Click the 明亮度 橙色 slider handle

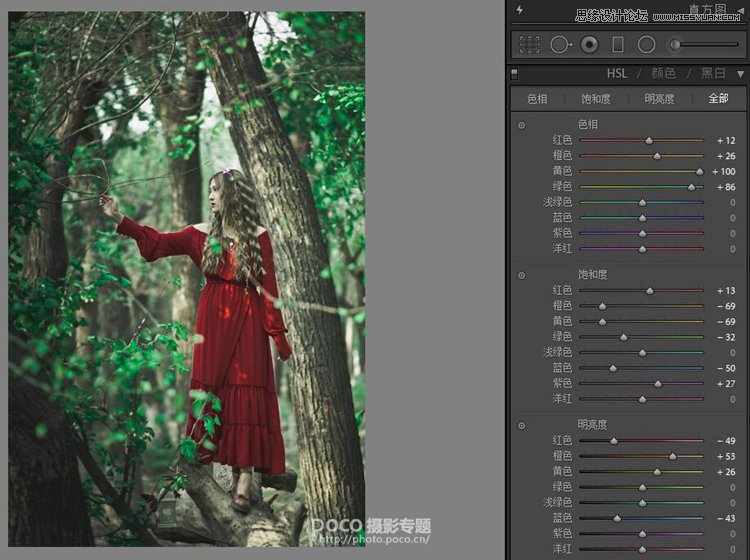(673, 456)
